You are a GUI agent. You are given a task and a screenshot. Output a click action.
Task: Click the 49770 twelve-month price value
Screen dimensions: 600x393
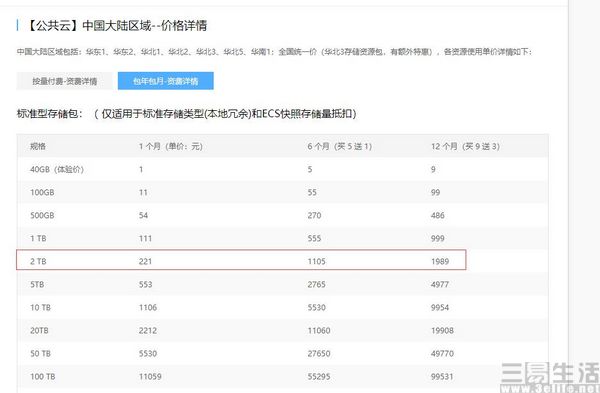[442, 353]
